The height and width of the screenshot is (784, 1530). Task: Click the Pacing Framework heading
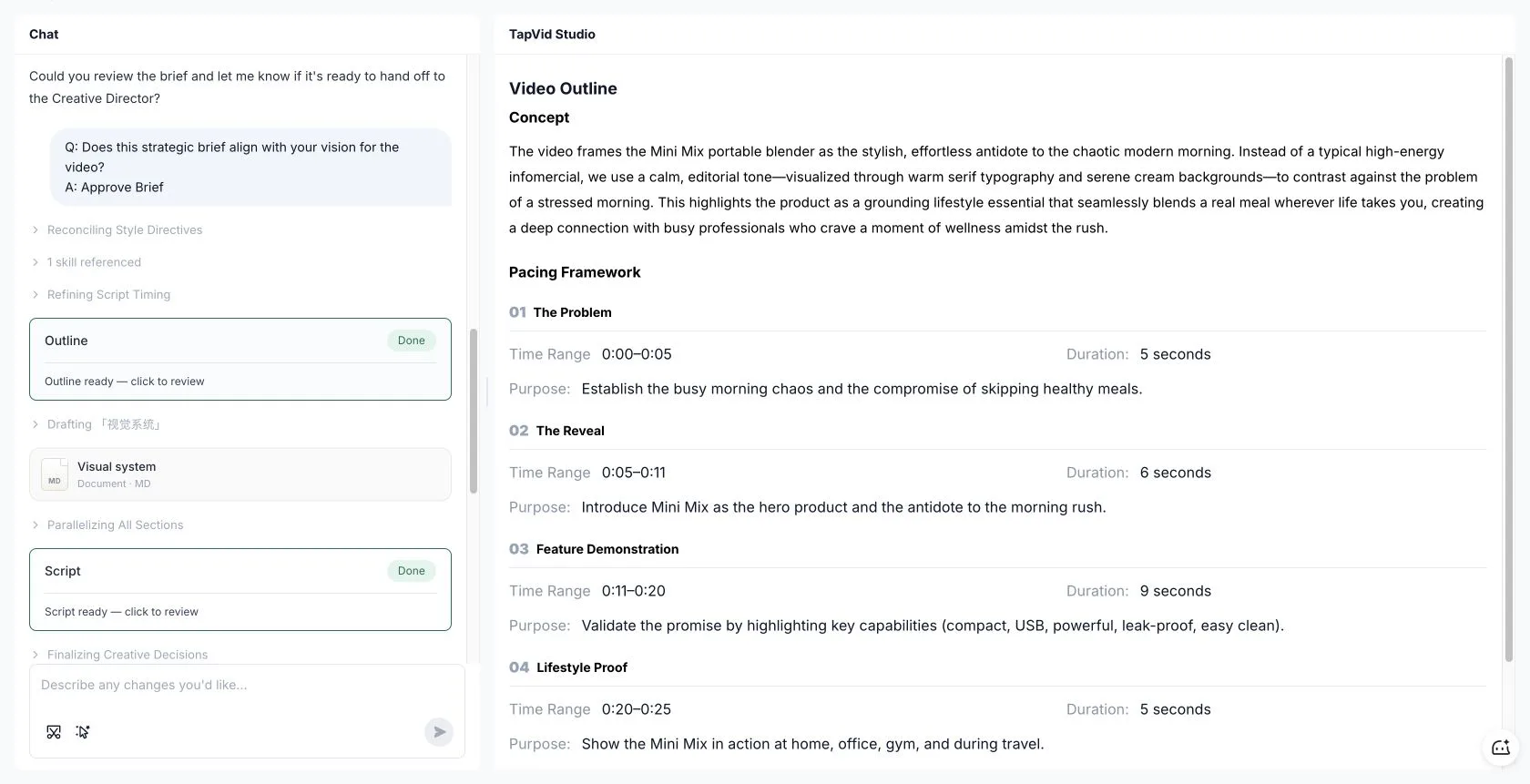coord(575,272)
